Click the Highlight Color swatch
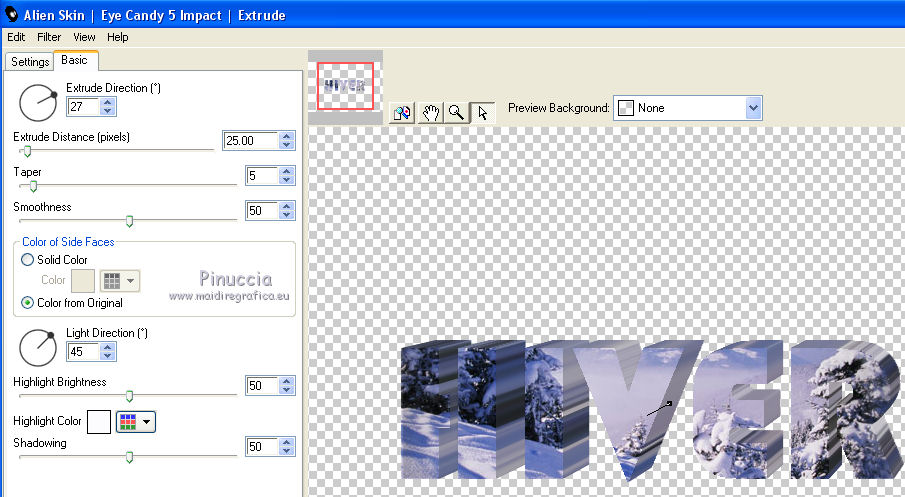 tap(99, 421)
